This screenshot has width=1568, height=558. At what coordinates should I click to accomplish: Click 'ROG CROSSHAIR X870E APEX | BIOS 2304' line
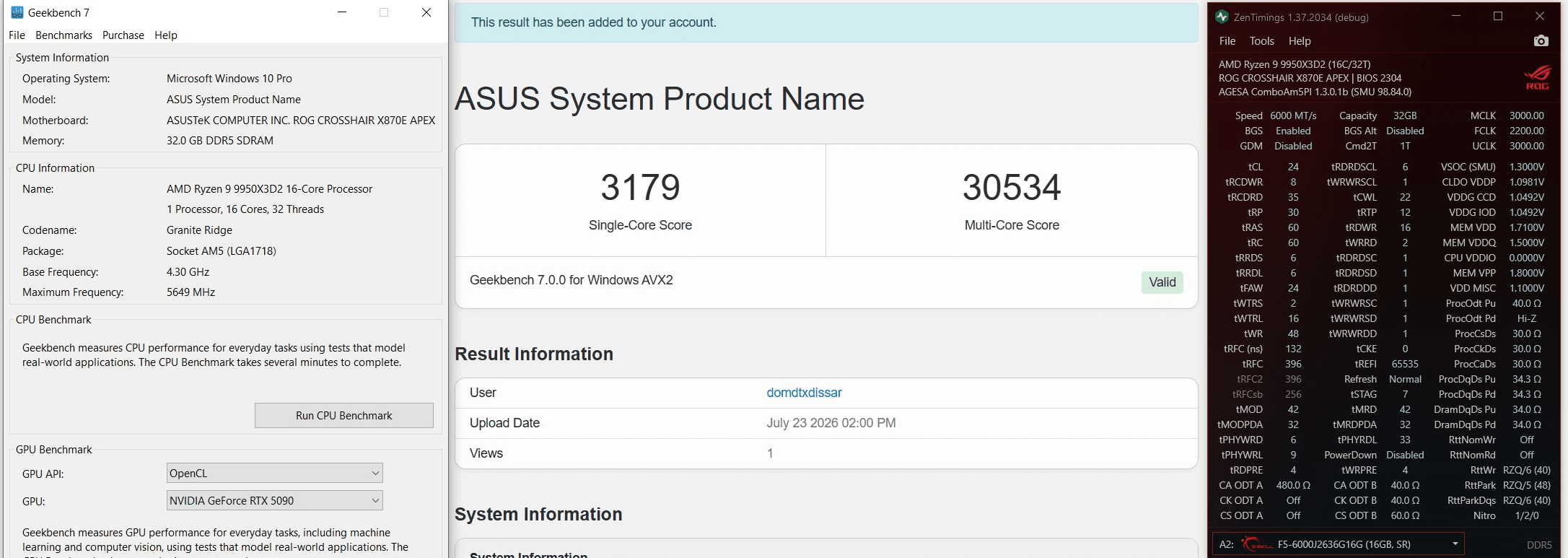pyautogui.click(x=1310, y=78)
